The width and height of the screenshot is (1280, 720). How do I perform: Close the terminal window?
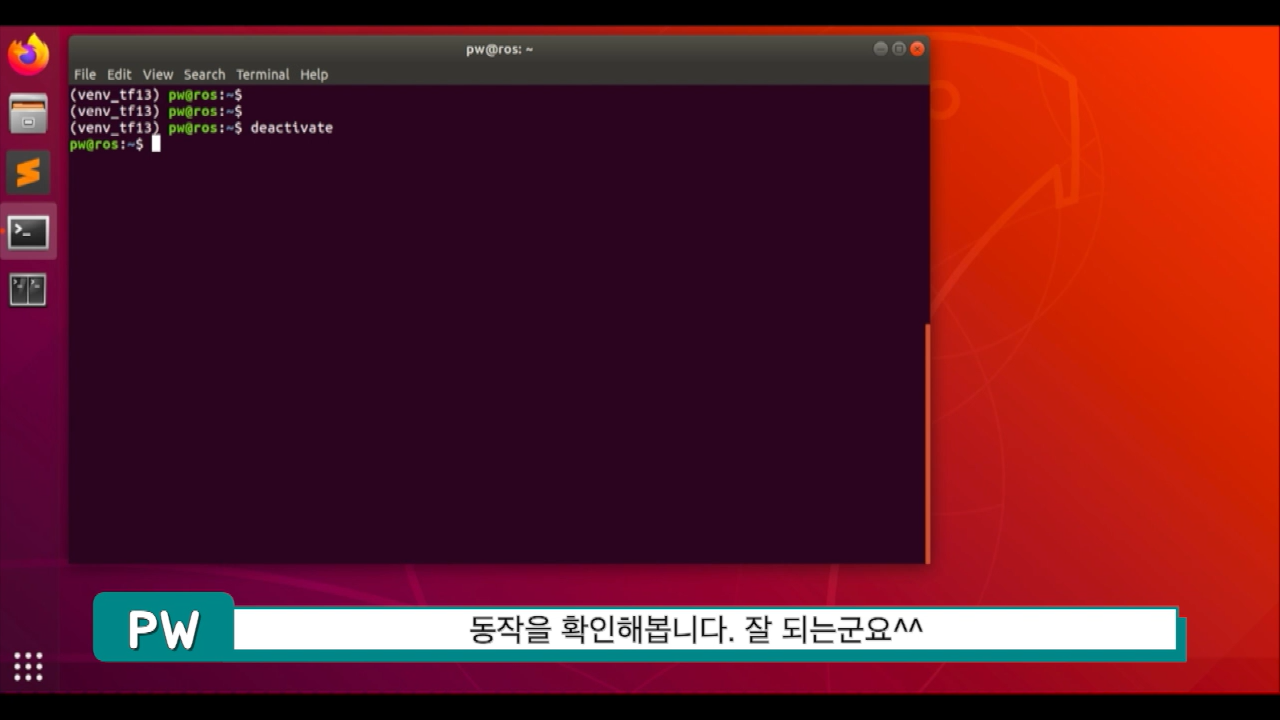pos(917,49)
